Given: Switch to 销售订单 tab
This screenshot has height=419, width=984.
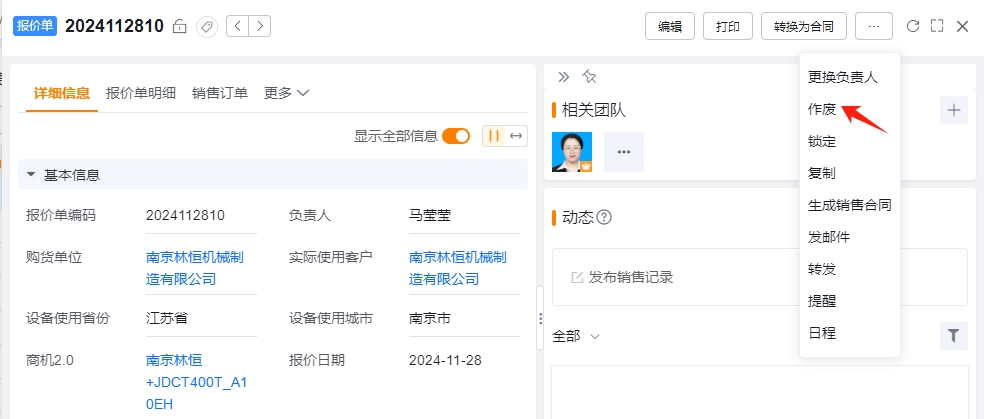Looking at the screenshot, I should click(220, 93).
